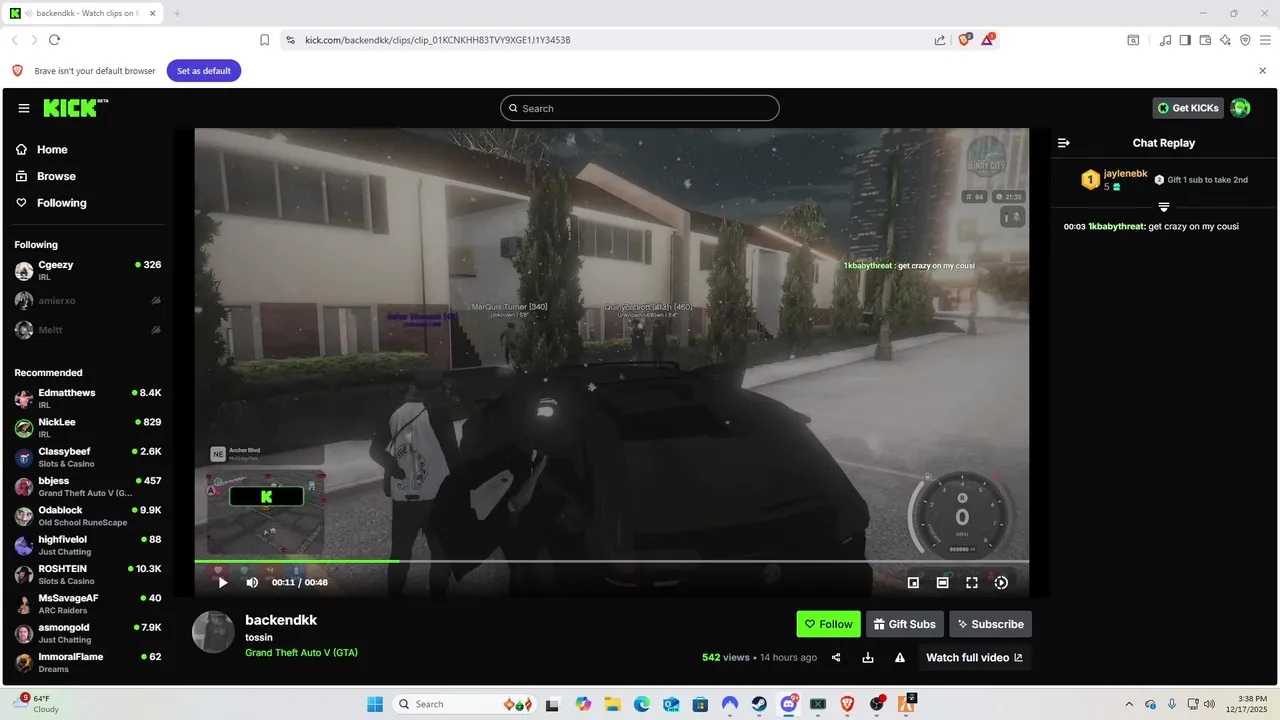This screenshot has width=1280, height=720.
Task: Open Windows Start menu
Action: tap(375, 704)
